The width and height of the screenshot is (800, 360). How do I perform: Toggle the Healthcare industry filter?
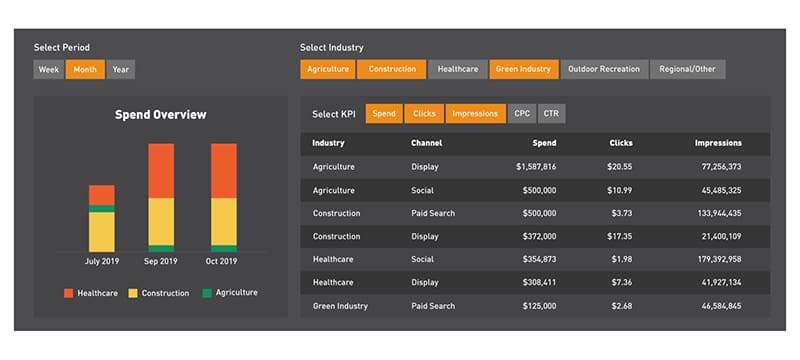(x=458, y=69)
